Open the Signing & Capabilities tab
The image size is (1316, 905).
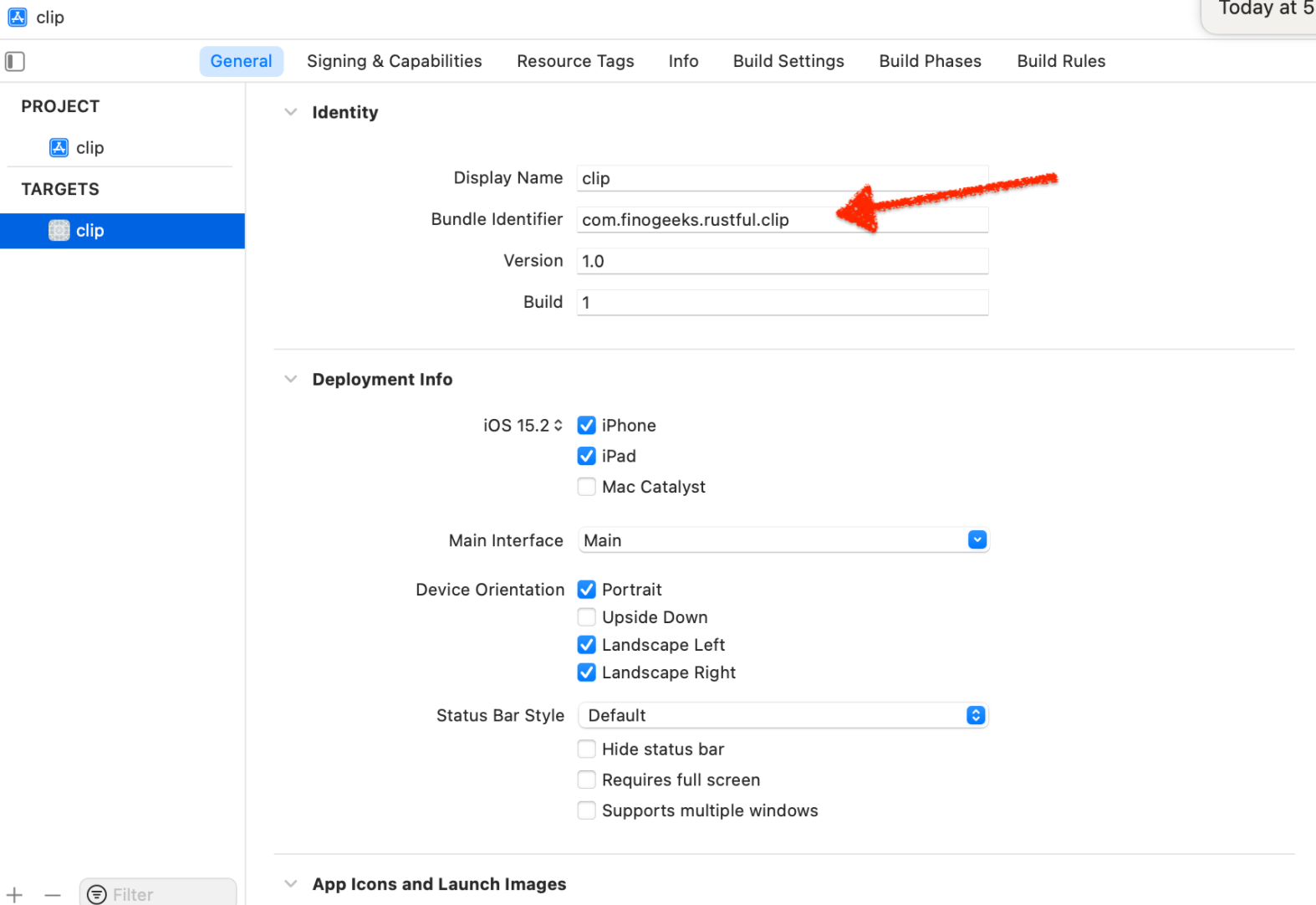394,61
